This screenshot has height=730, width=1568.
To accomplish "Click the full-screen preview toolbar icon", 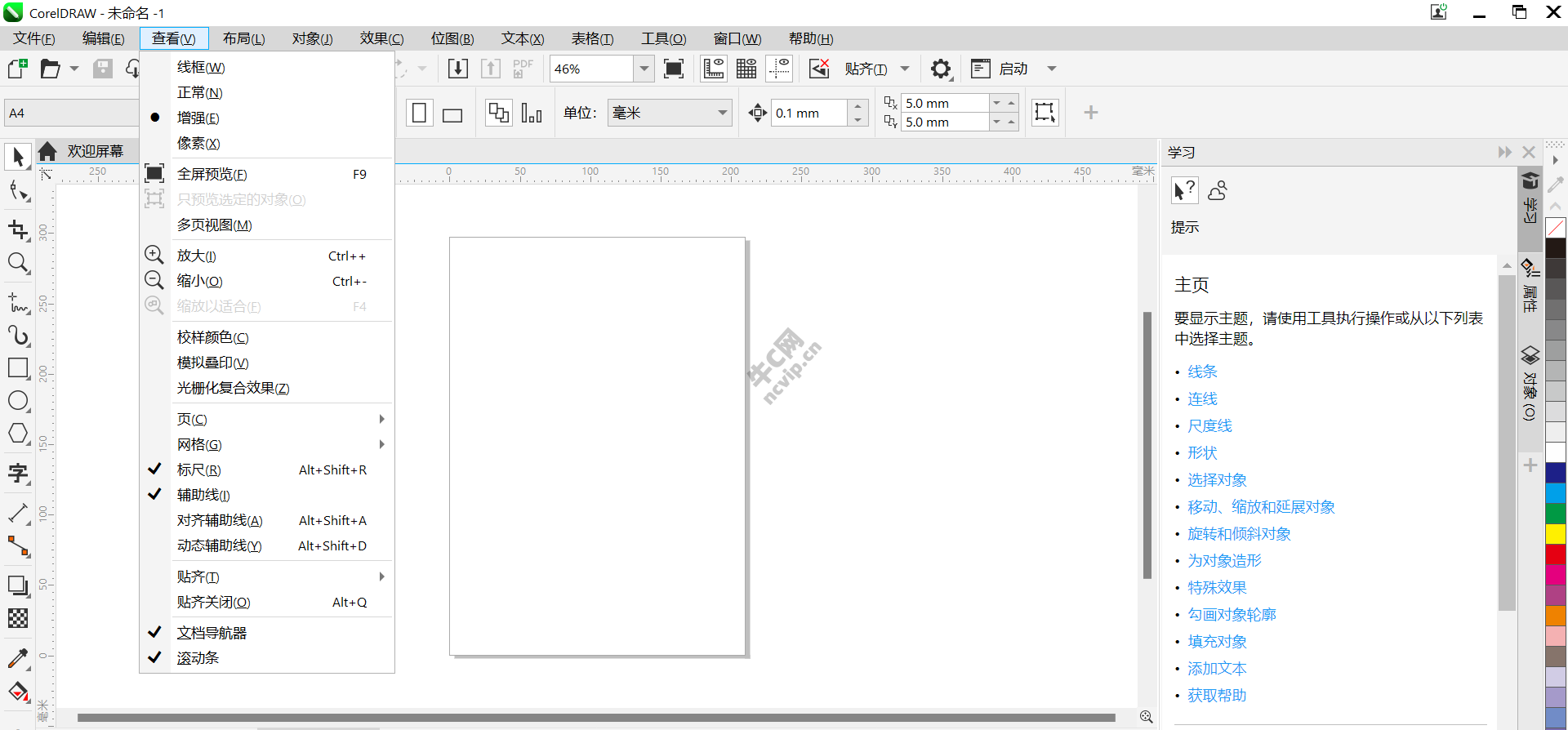I will pyautogui.click(x=674, y=69).
